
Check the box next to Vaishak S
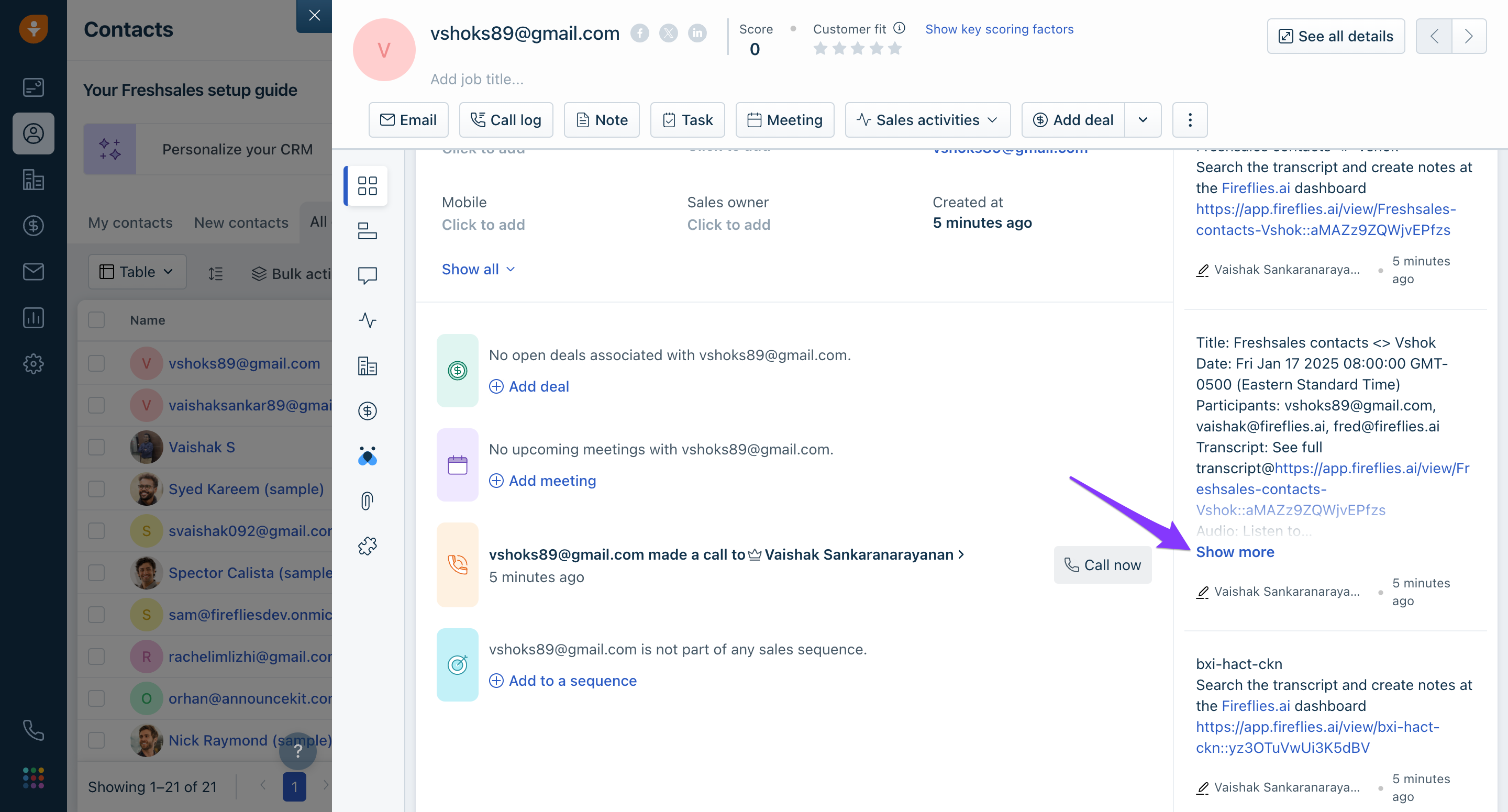pyautogui.click(x=96, y=447)
